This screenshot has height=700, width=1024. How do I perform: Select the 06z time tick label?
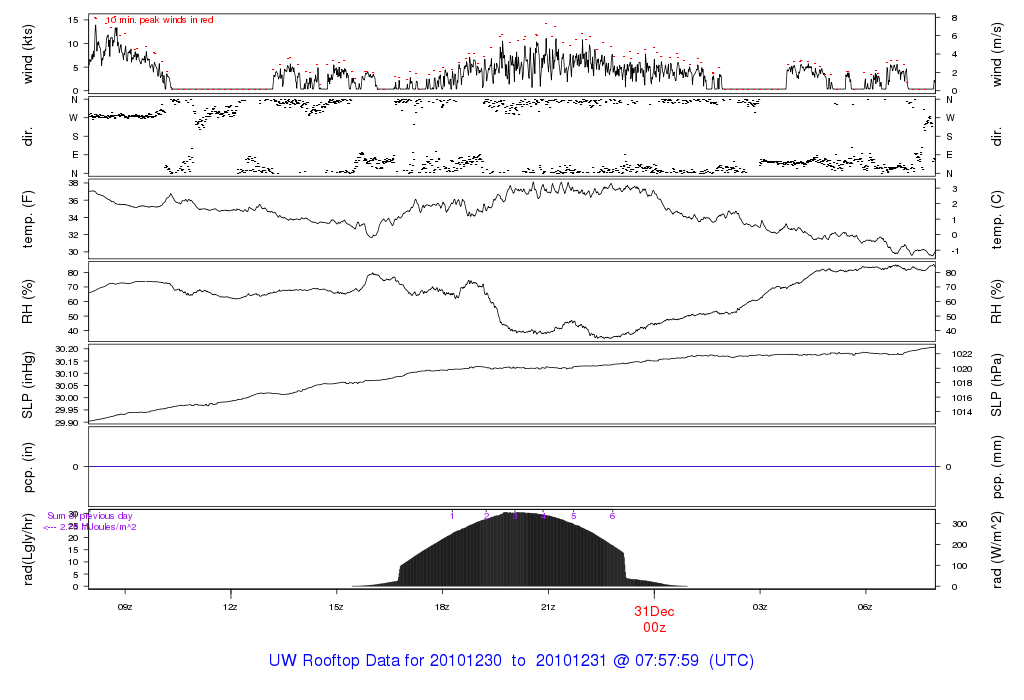pos(866,606)
